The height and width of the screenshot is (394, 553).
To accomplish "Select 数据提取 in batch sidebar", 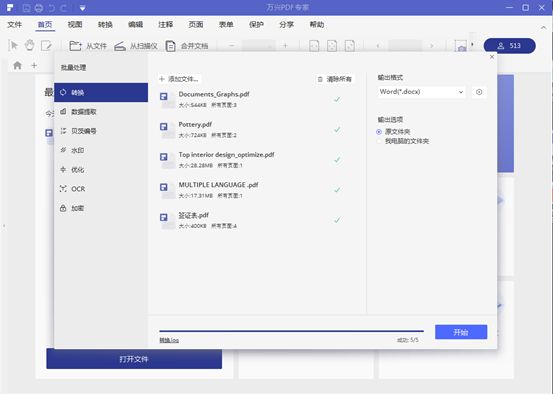I will pyautogui.click(x=101, y=112).
